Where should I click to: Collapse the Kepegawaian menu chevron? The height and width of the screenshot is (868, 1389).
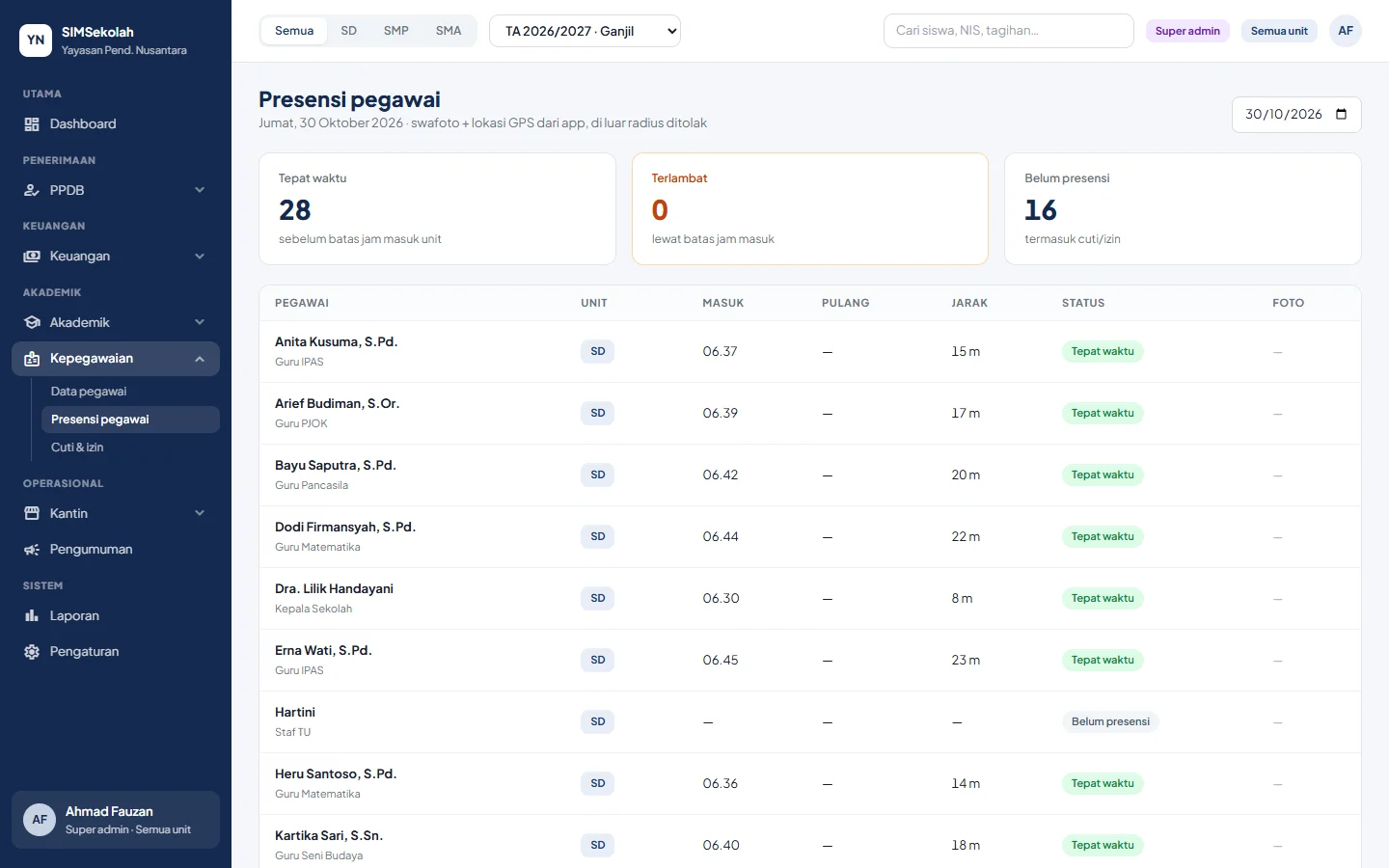pos(200,359)
